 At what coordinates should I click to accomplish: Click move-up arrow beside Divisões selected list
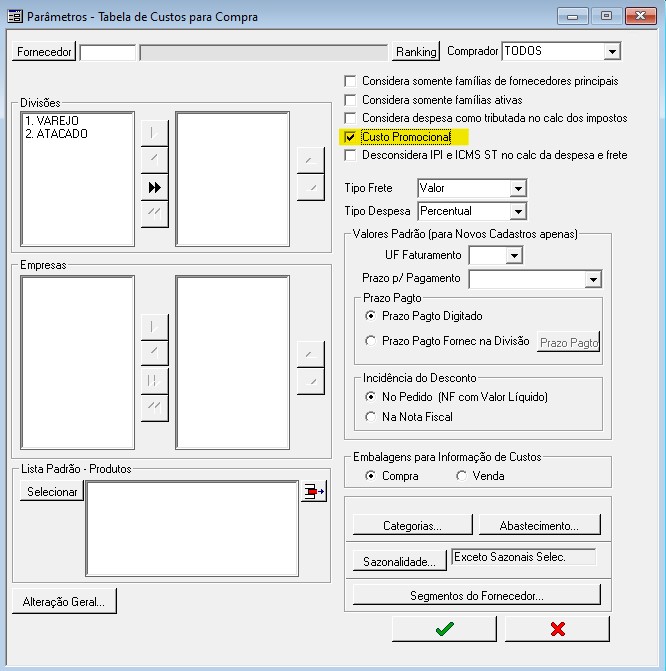point(311,160)
